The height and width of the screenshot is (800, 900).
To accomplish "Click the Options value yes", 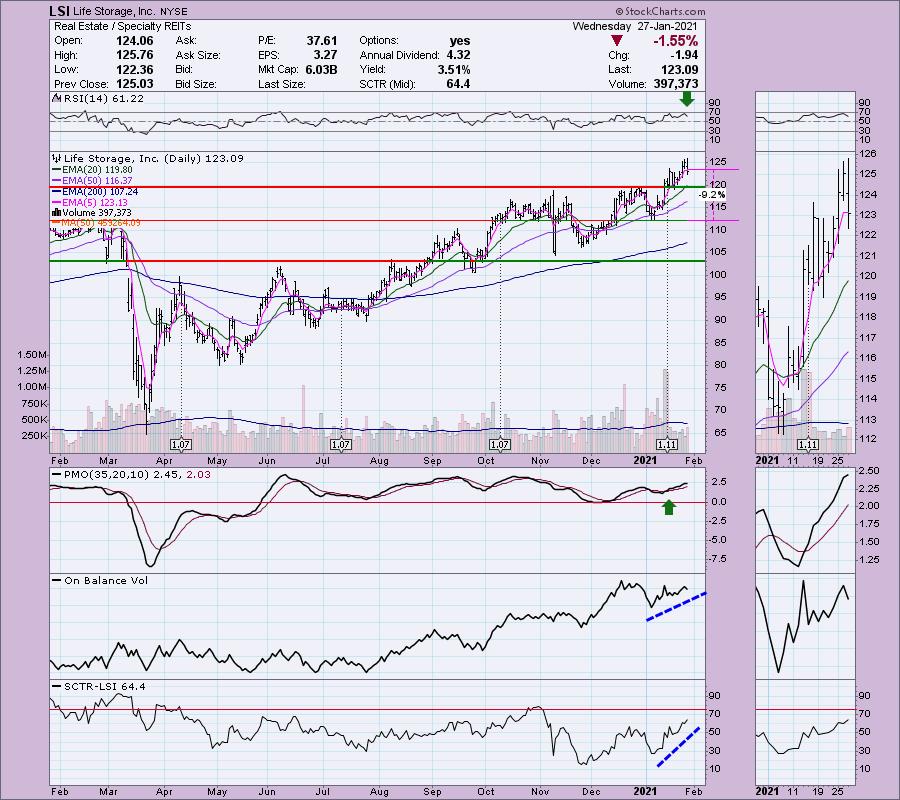I will point(460,41).
